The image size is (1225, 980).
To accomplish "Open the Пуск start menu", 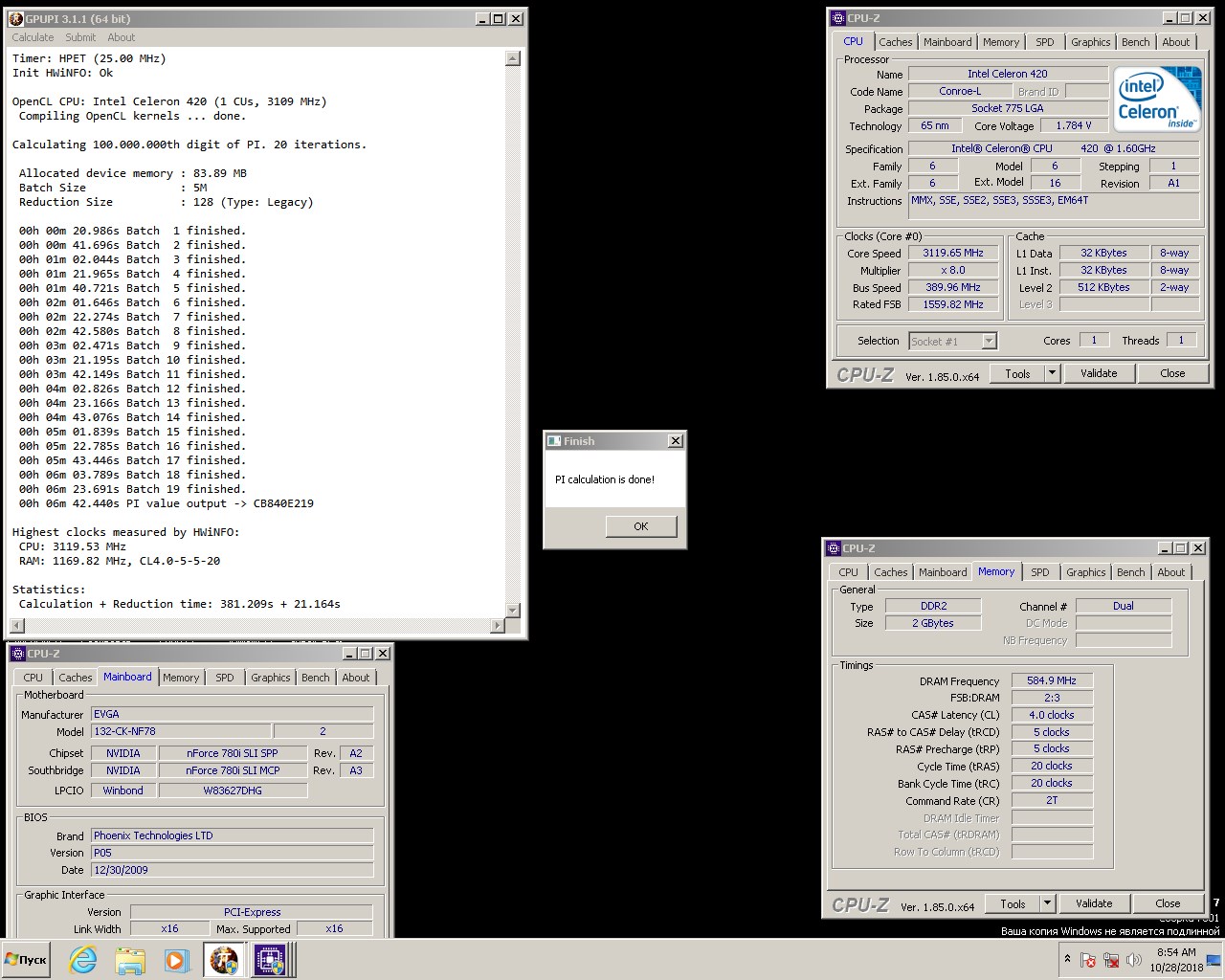I will 27,960.
